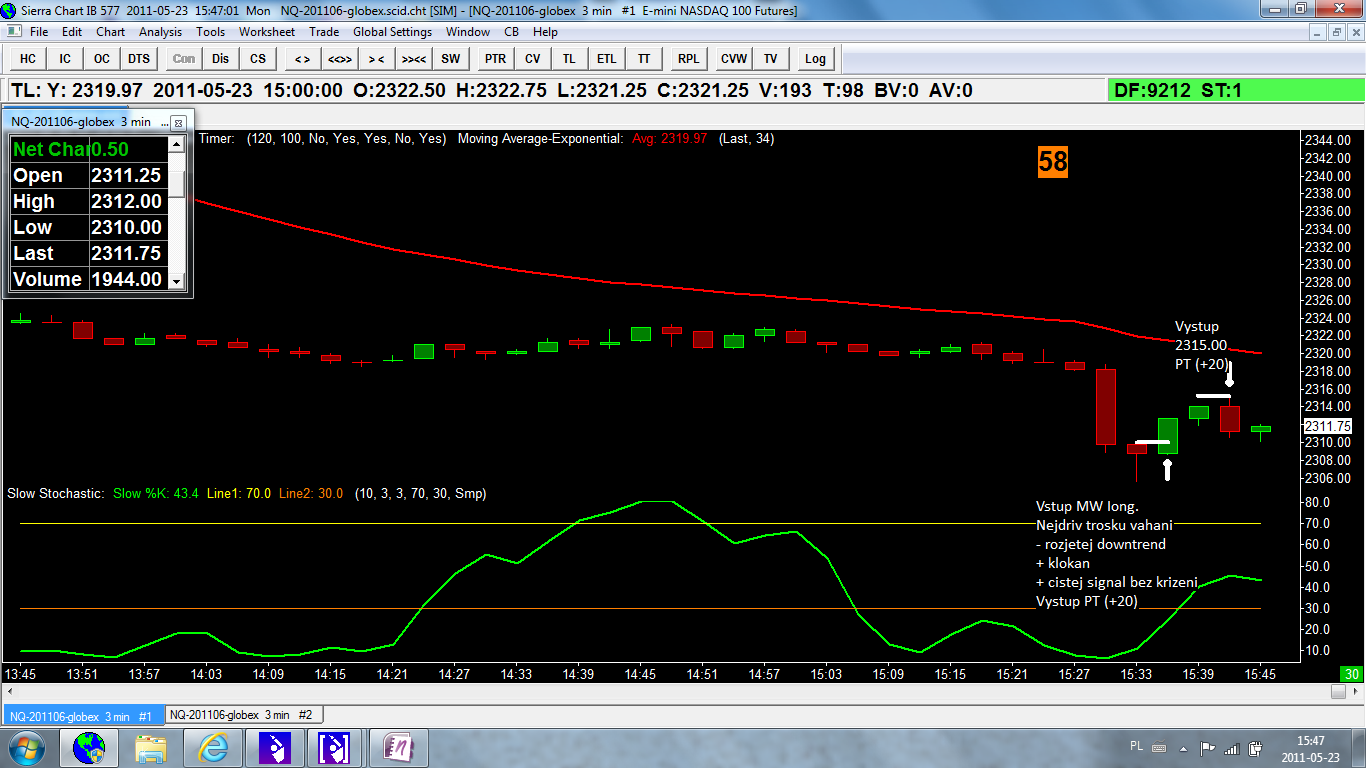The image size is (1366, 768).
Task: Click the Windows Start button
Action: click(25, 747)
